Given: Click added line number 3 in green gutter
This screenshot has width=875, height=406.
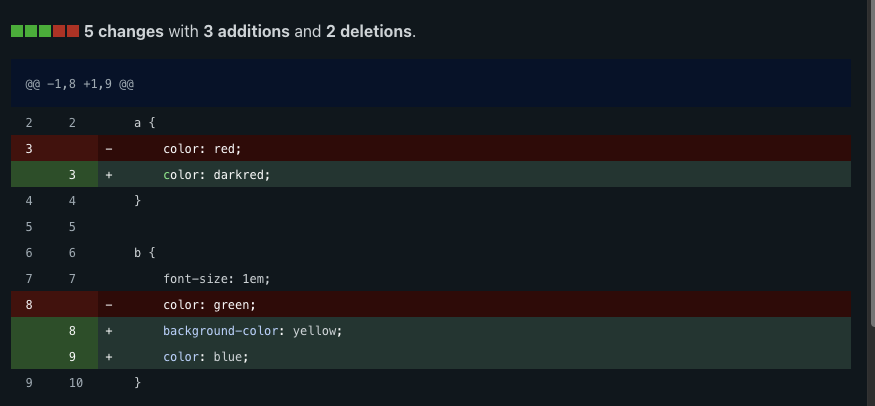Looking at the screenshot, I should [x=73, y=174].
